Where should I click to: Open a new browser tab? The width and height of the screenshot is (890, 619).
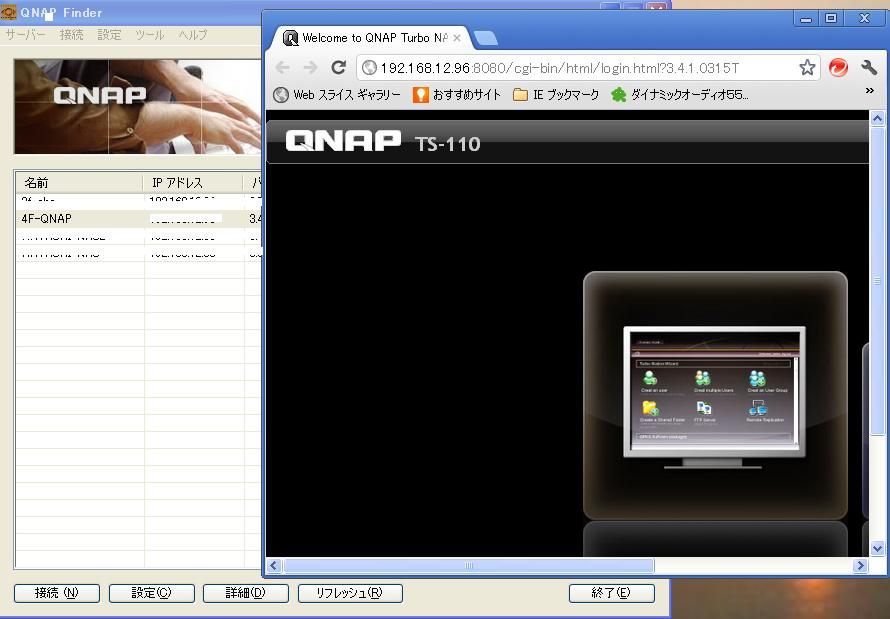(x=486, y=38)
